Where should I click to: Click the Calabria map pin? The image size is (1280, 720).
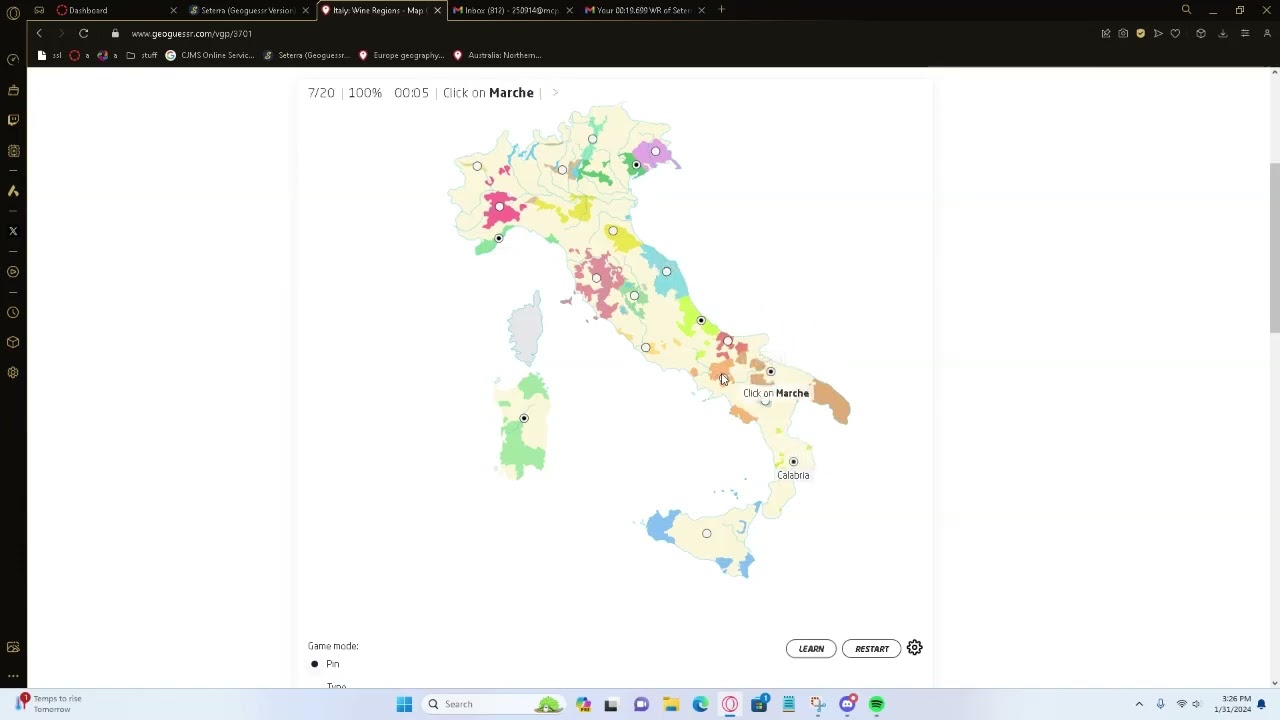[x=793, y=462]
